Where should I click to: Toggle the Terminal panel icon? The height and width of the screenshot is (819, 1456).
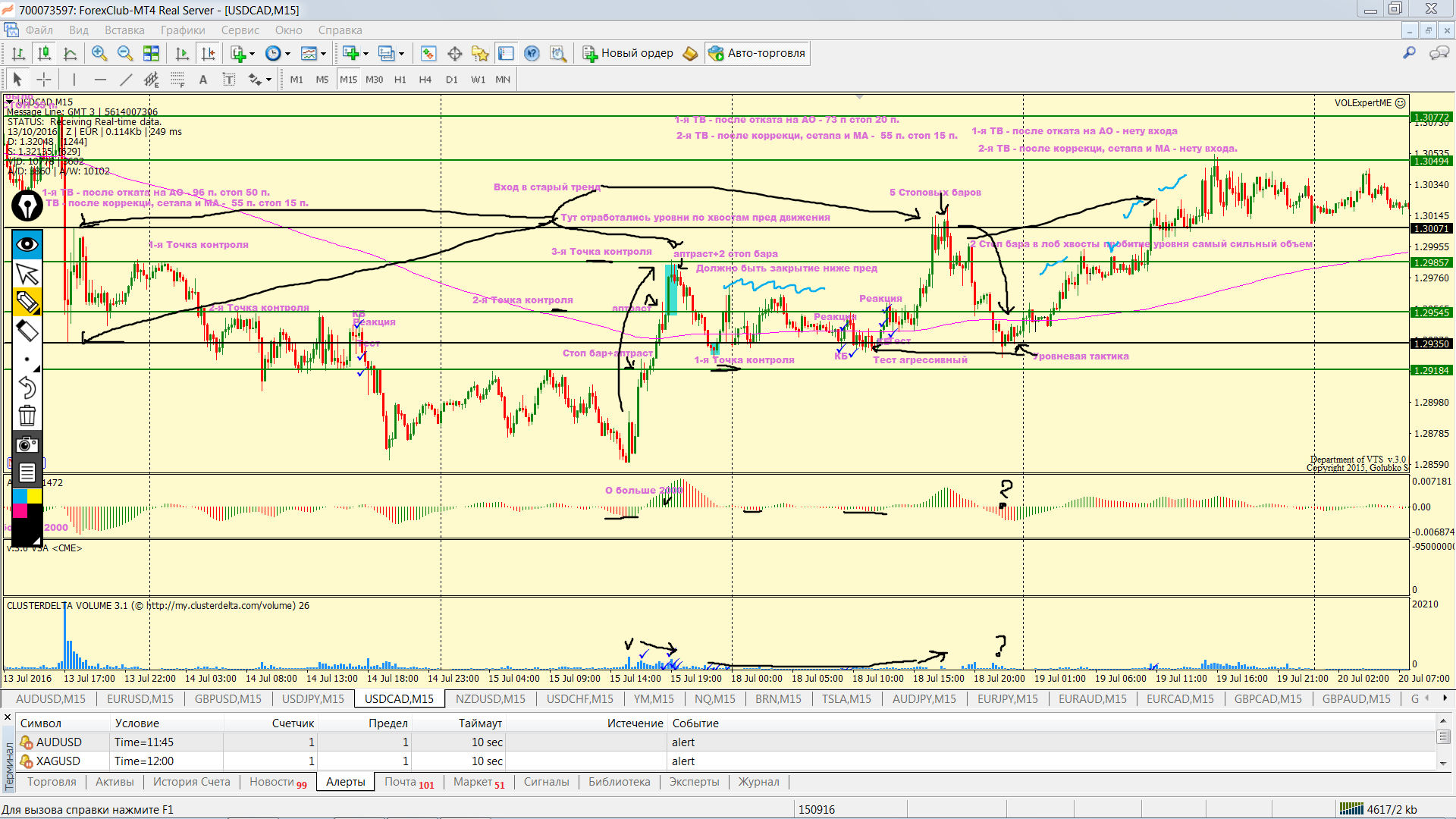click(506, 53)
